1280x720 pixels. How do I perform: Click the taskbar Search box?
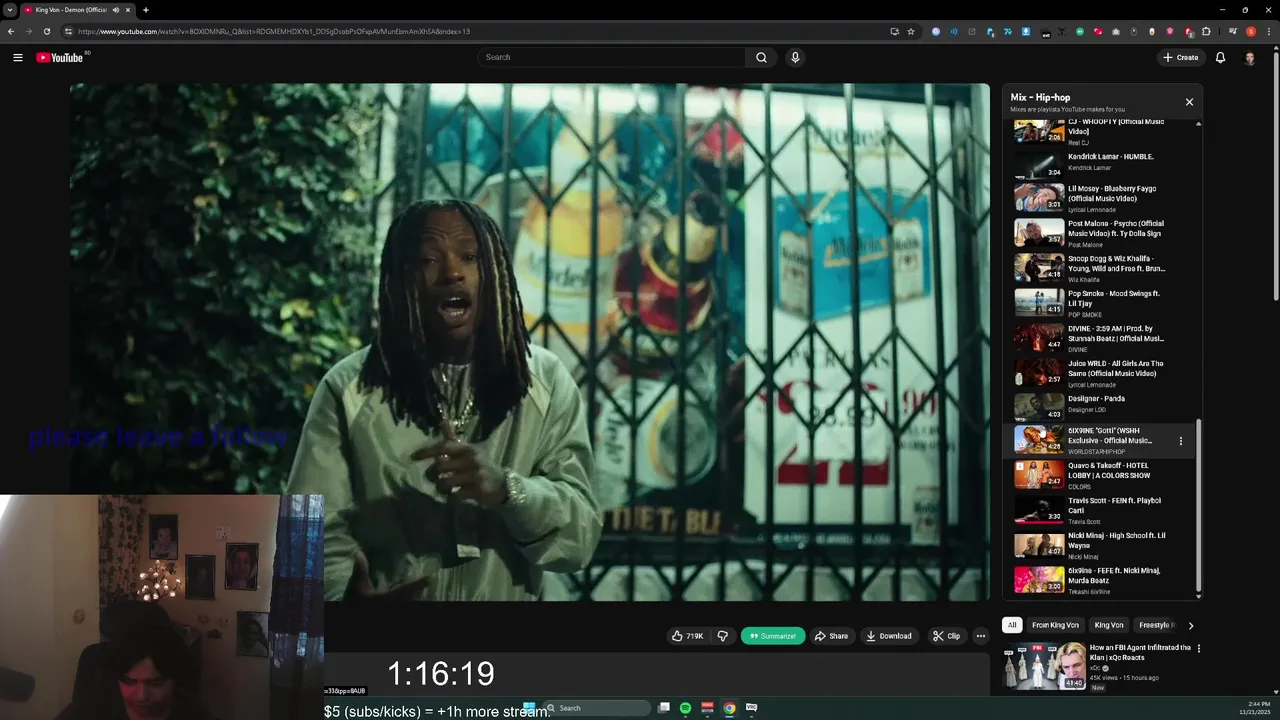click(x=596, y=708)
